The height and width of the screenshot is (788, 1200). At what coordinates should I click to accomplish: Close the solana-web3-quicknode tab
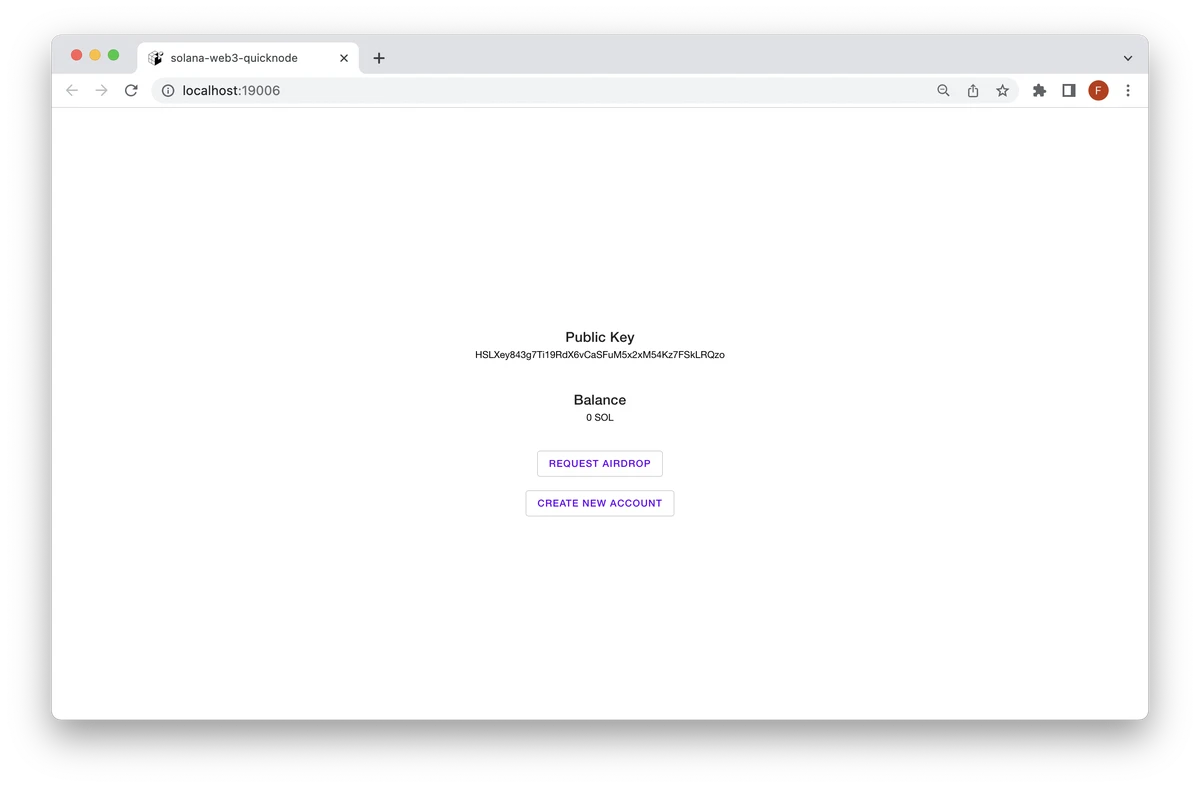[x=345, y=58]
